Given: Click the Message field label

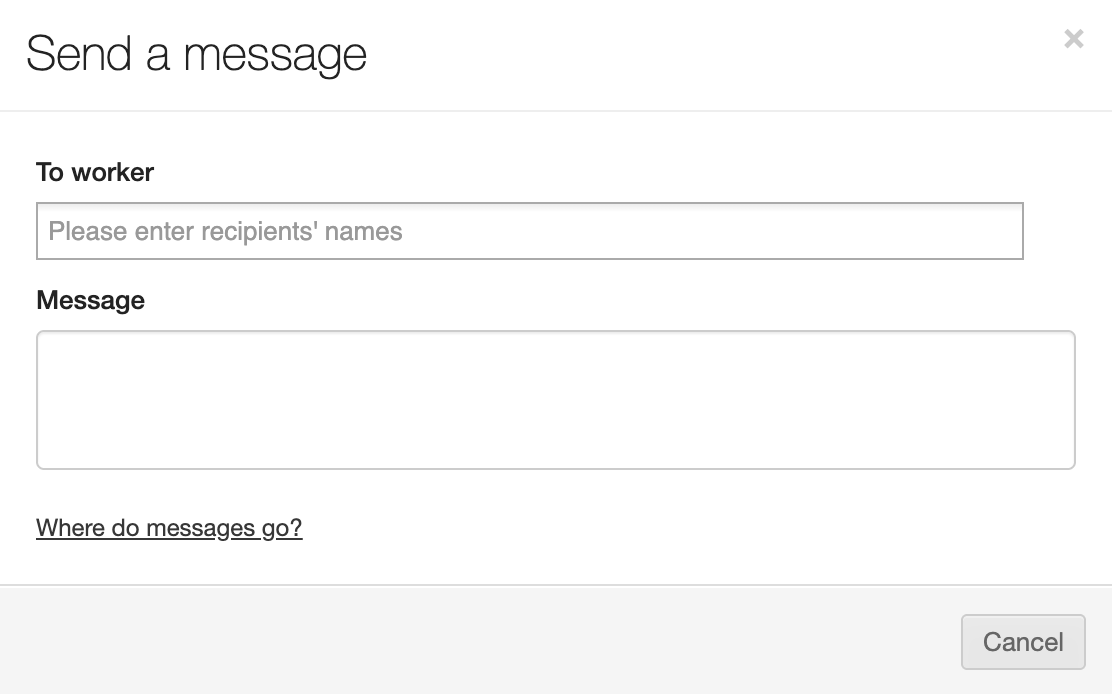Looking at the screenshot, I should tap(90, 300).
